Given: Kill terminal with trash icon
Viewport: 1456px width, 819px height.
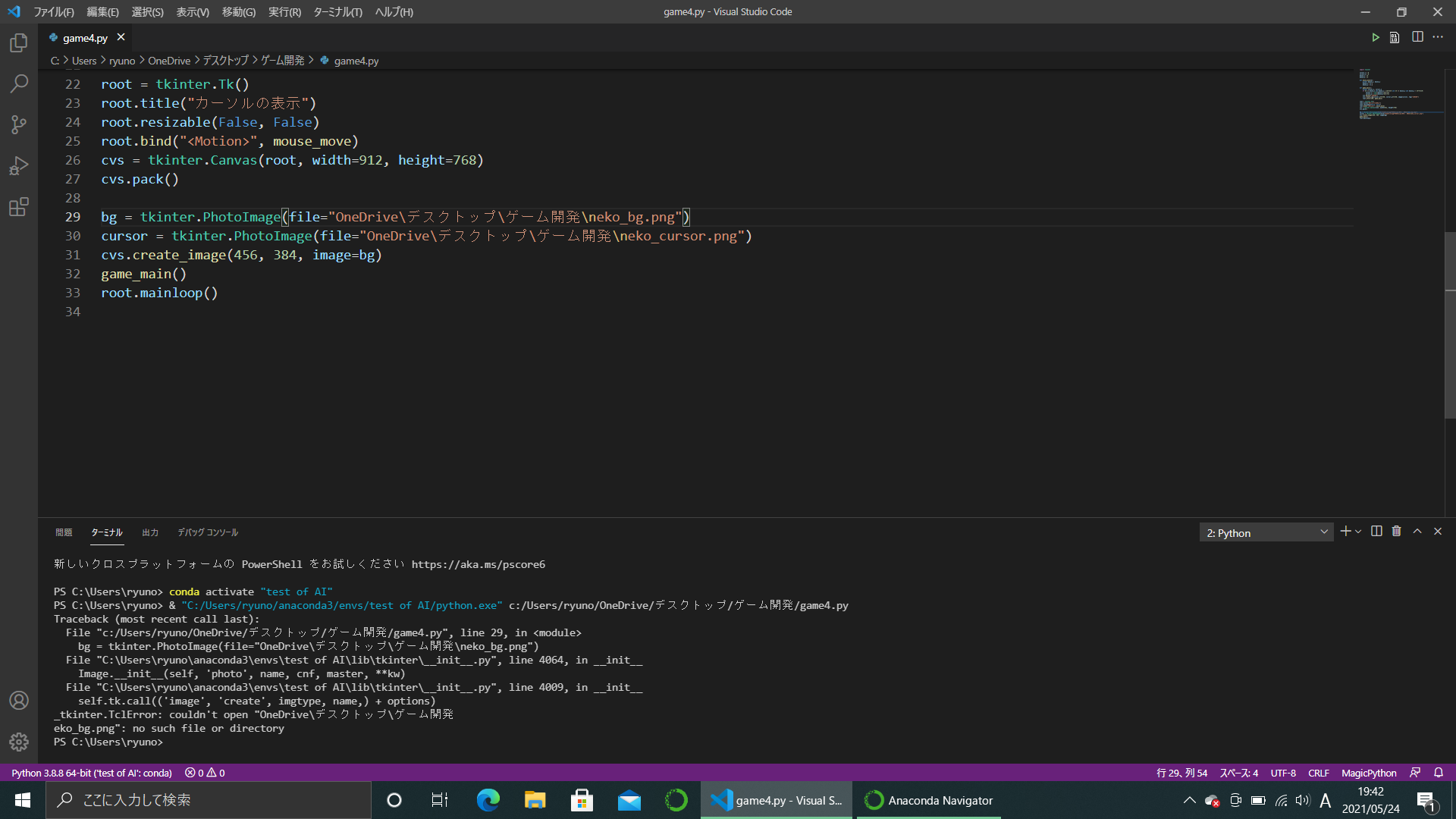Looking at the screenshot, I should 1396,532.
